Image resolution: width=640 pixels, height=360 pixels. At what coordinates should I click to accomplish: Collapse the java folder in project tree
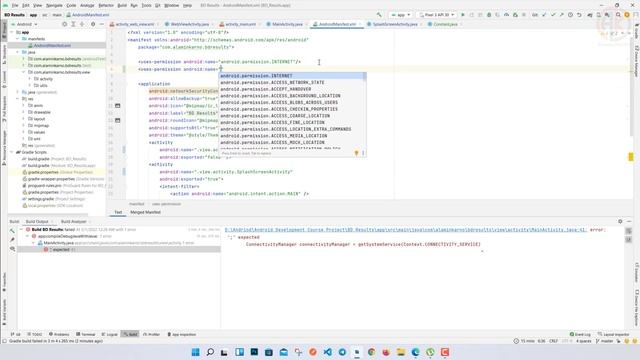click(18, 52)
